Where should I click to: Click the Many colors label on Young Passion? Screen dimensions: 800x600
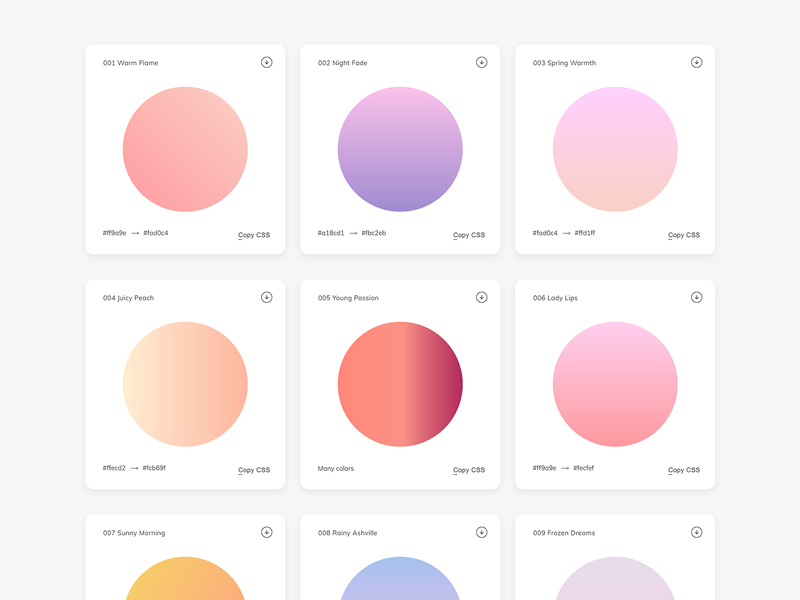tap(337, 468)
